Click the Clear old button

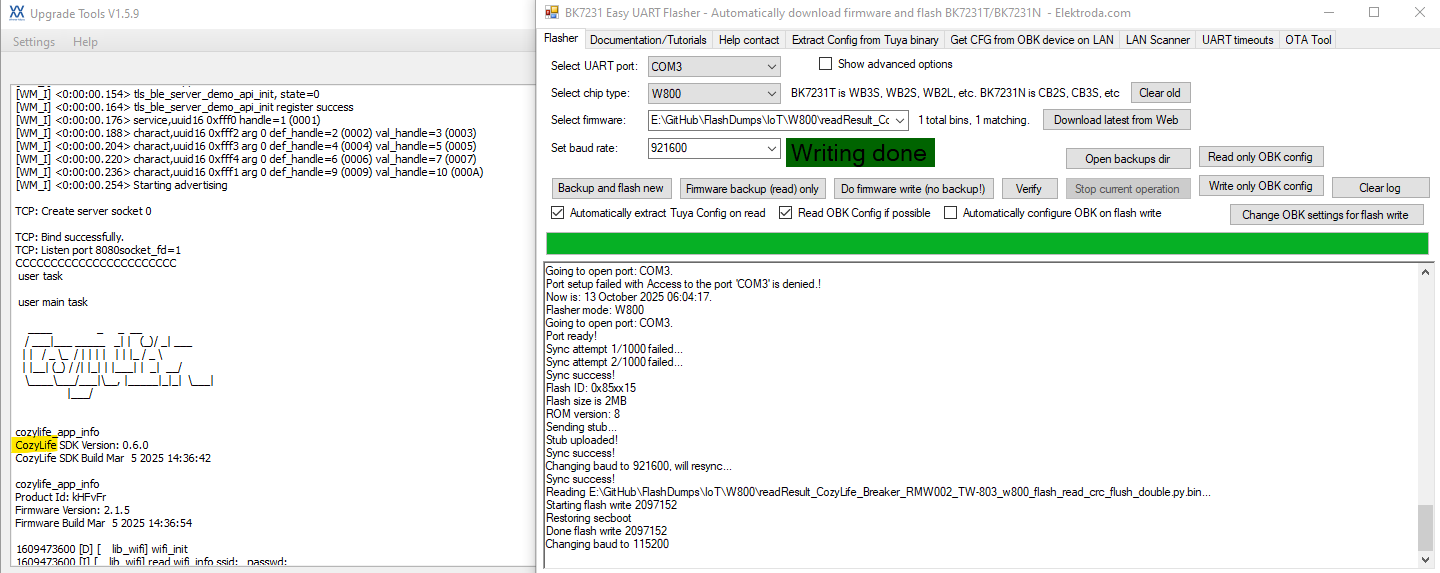pyautogui.click(x=1160, y=93)
